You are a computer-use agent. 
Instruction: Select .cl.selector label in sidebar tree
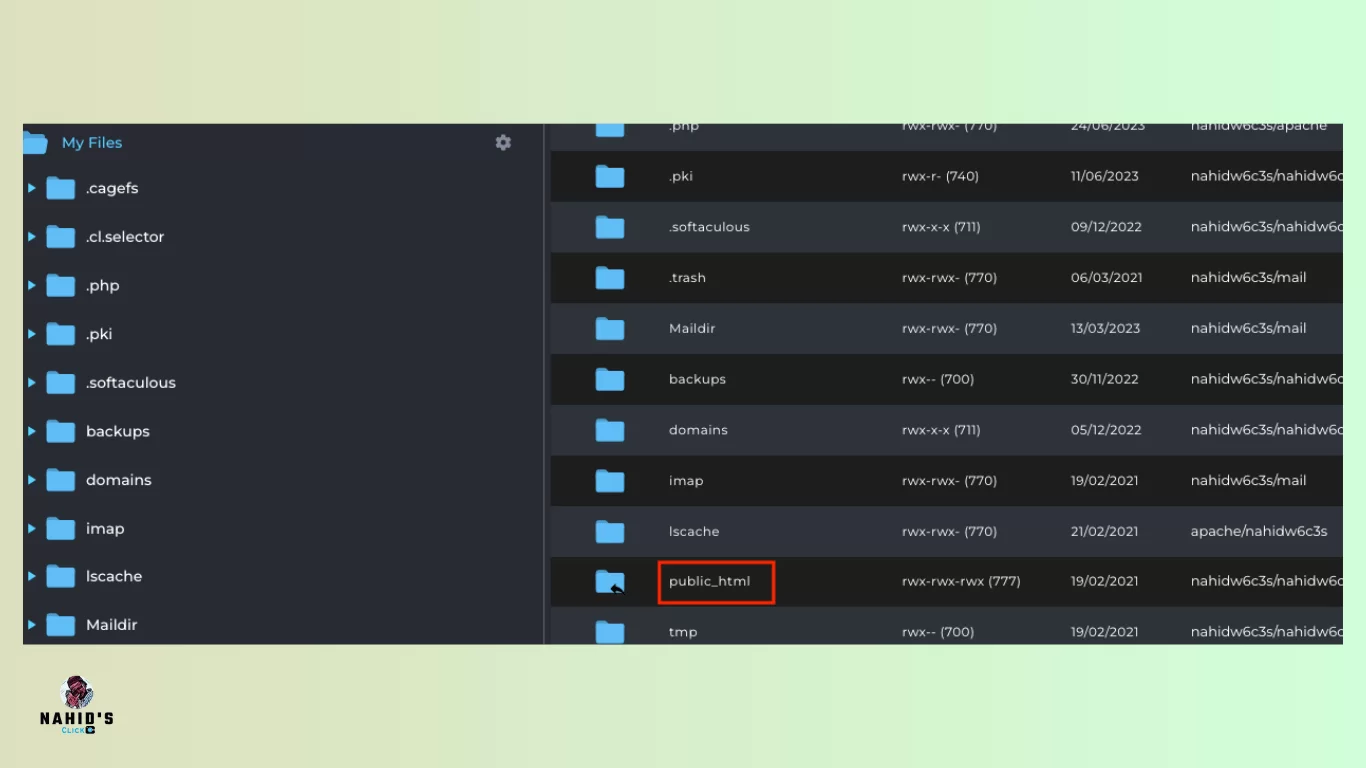[125, 237]
